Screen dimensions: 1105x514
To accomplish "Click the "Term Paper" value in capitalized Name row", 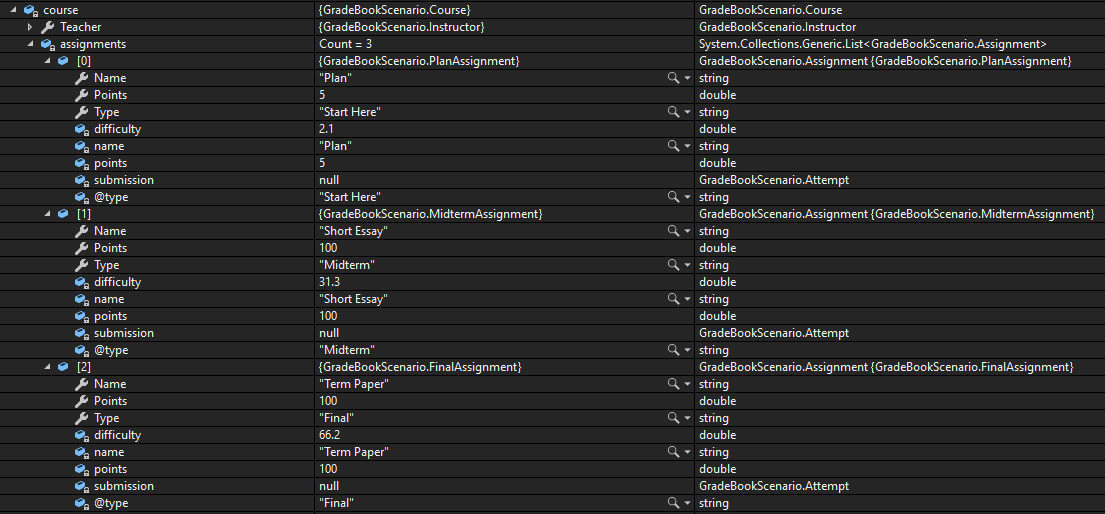I will click(x=354, y=384).
